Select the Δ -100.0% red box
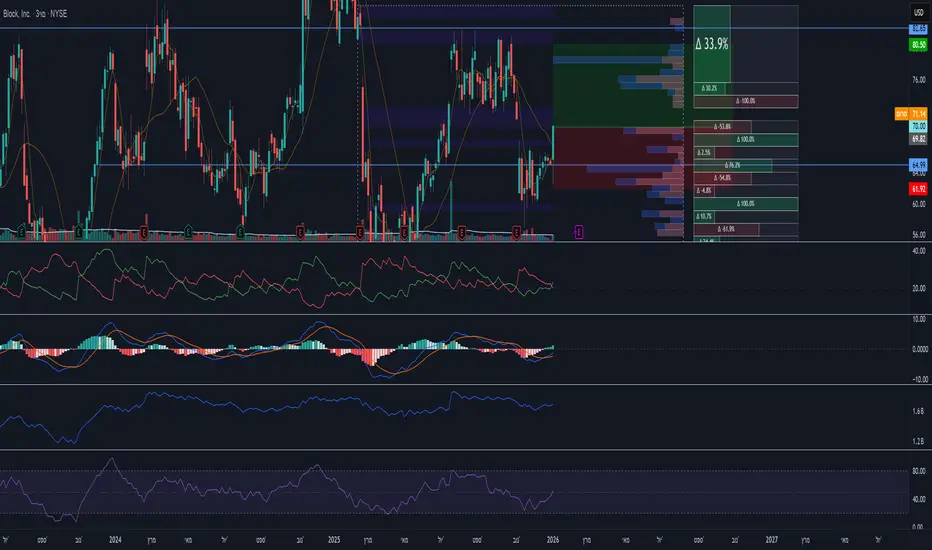932x550 pixels. [x=745, y=101]
